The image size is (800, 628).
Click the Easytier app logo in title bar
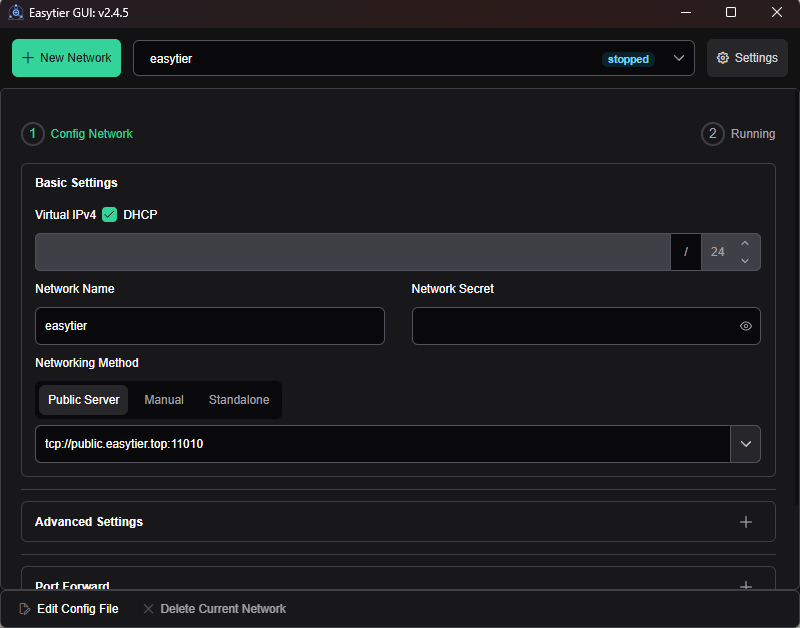(16, 13)
